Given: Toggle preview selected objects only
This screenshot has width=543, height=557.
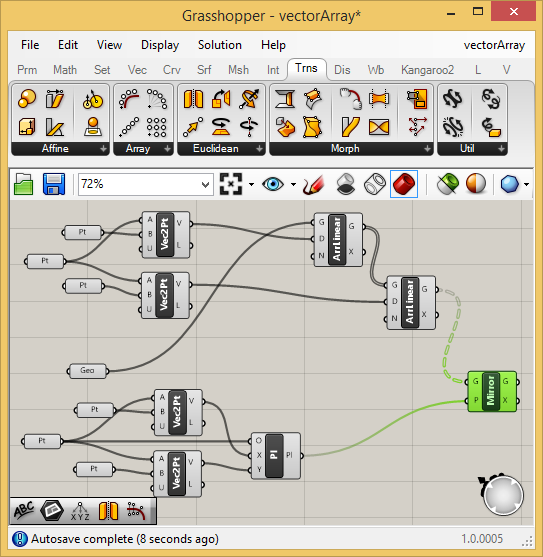Looking at the screenshot, I should 447,184.
